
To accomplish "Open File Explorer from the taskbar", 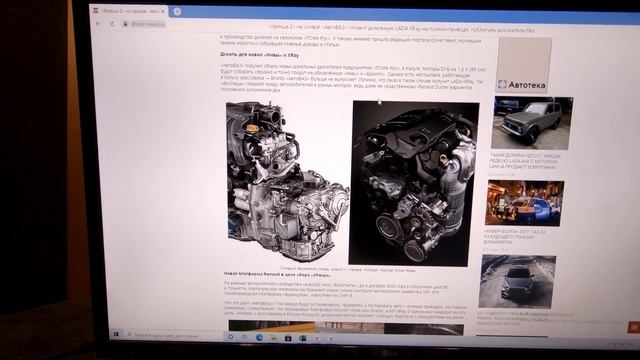I will [274, 338].
